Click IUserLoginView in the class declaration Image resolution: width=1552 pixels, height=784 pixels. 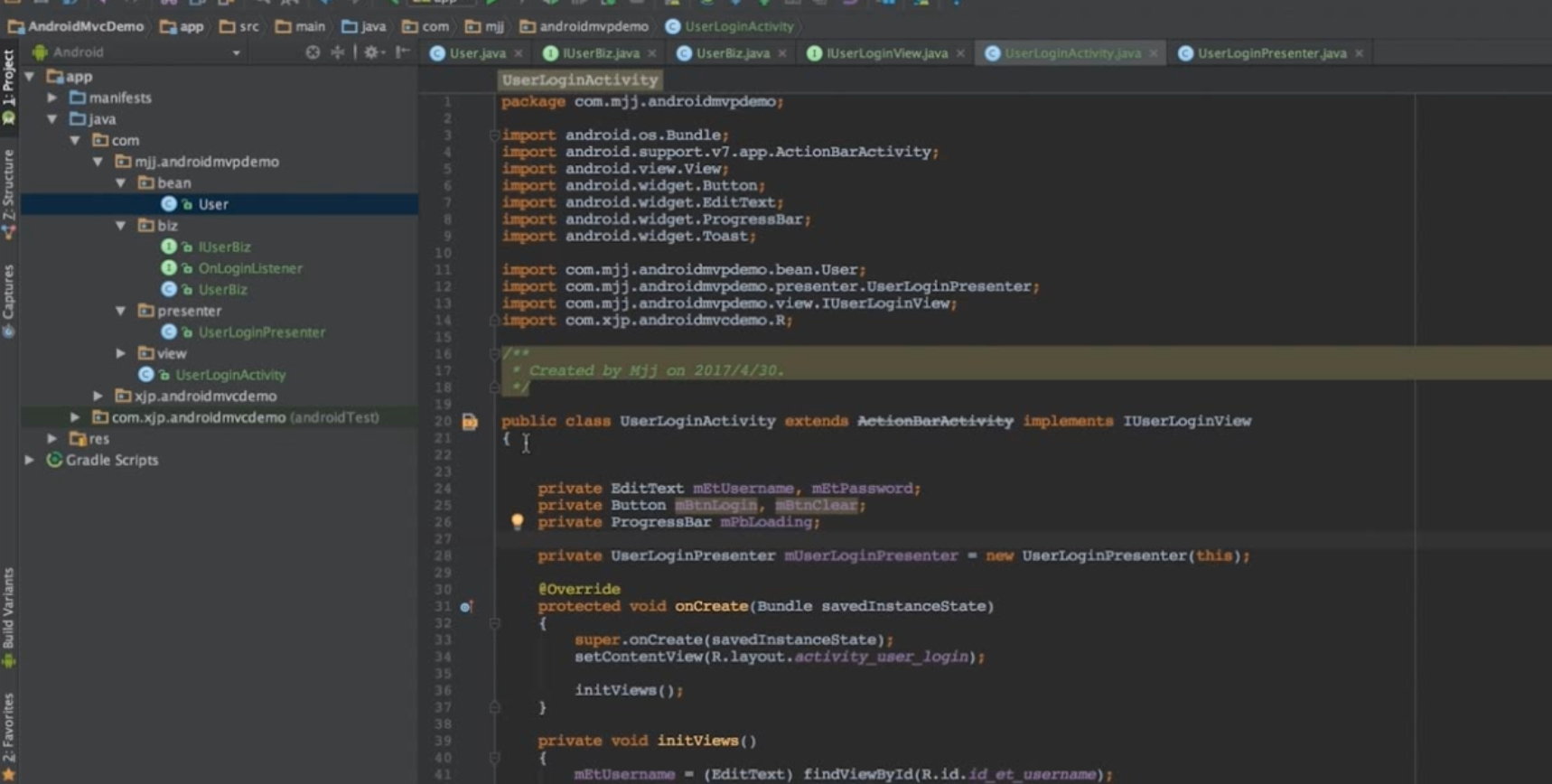coord(1187,421)
